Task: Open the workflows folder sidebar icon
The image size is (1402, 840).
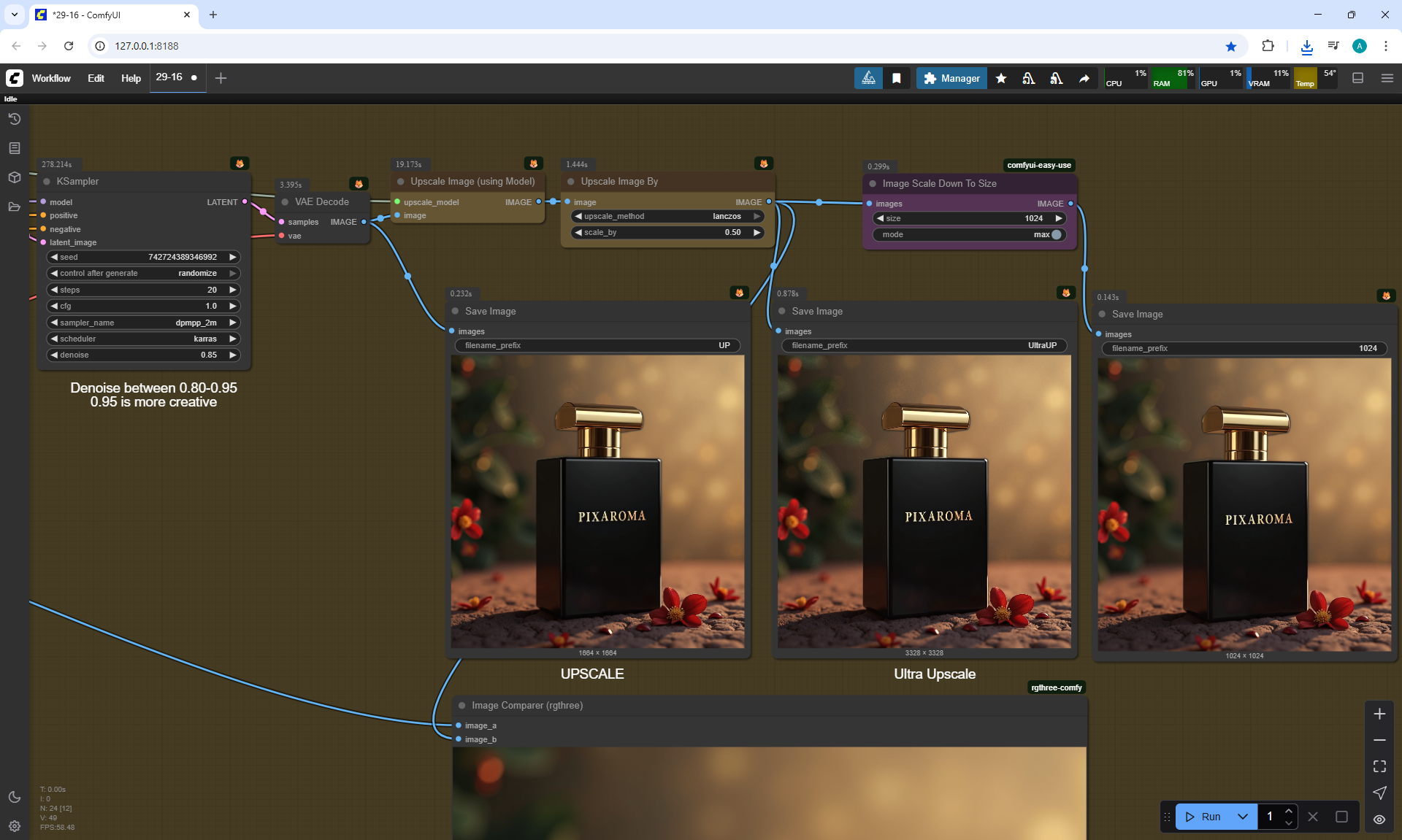Action: pos(15,207)
